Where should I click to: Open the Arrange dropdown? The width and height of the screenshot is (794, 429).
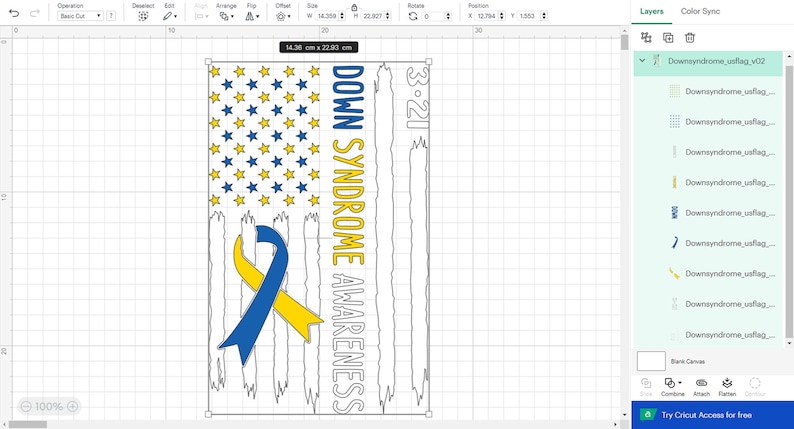tap(226, 16)
